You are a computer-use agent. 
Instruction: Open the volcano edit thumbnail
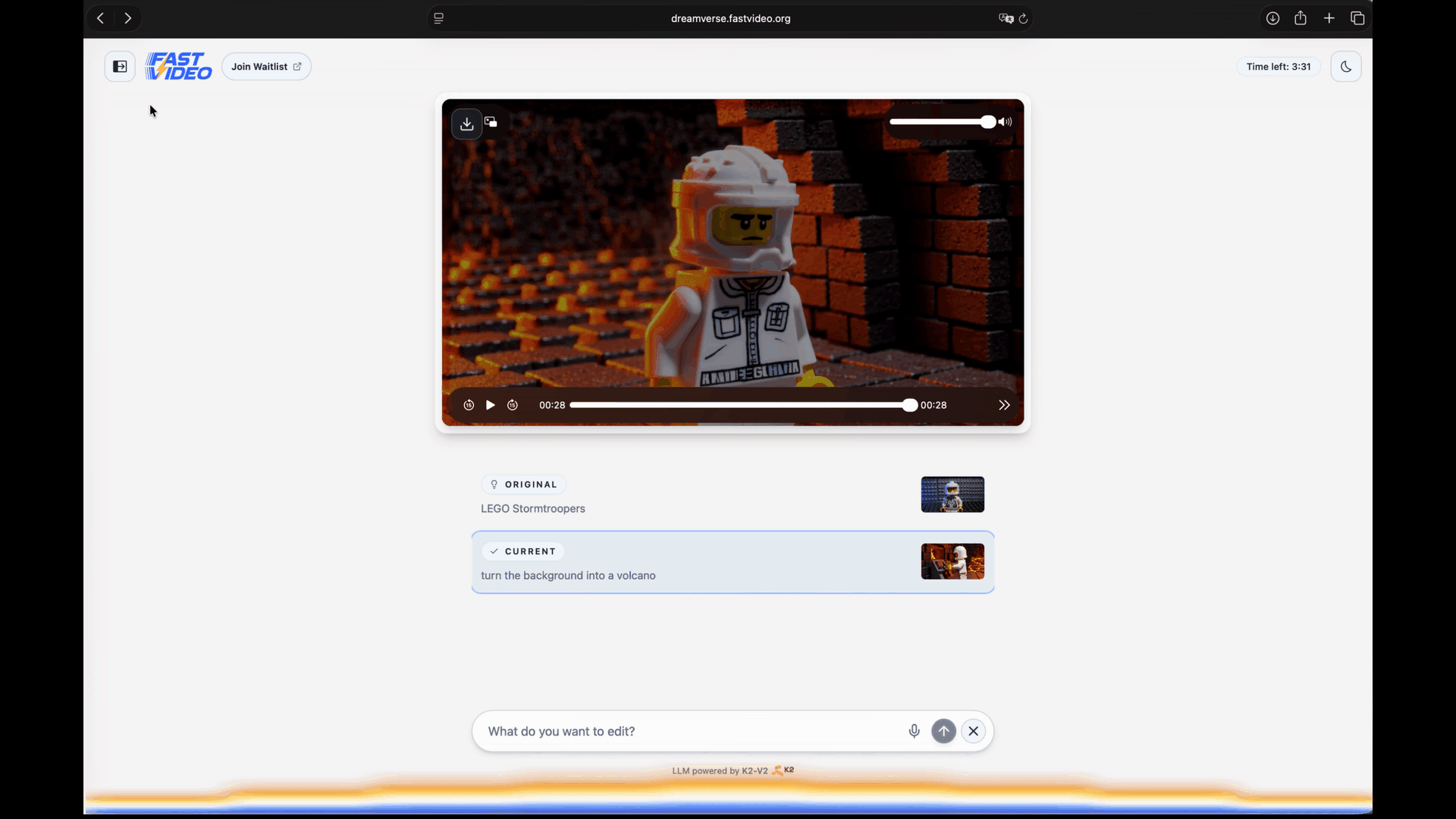click(x=952, y=561)
